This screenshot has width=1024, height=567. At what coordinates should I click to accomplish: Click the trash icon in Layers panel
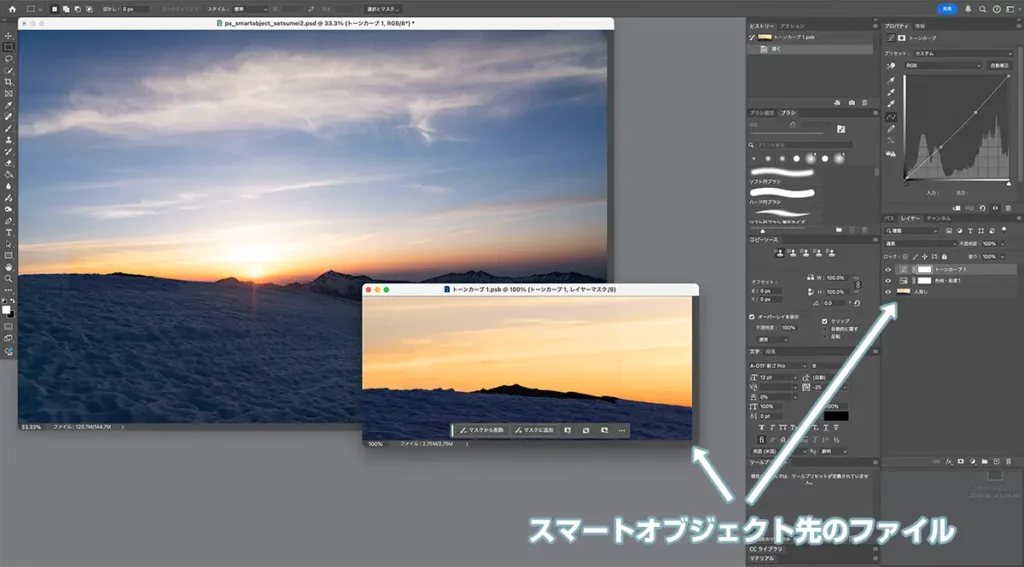[1006, 461]
